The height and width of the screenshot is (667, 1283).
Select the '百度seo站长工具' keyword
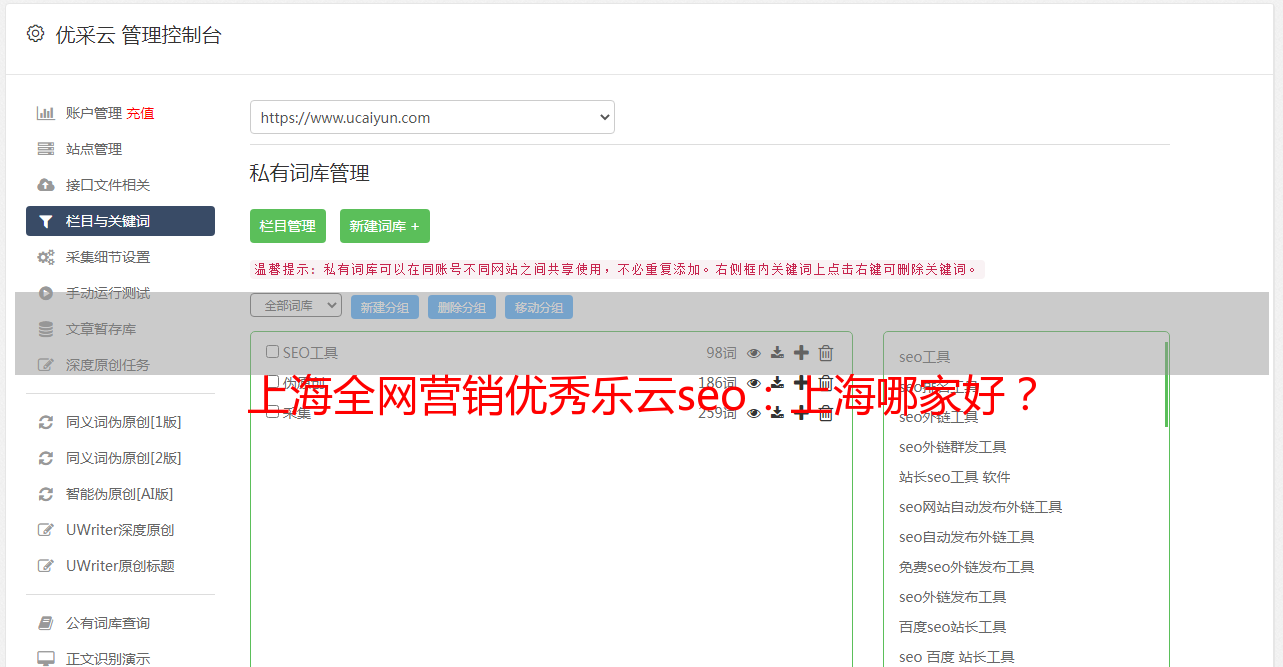953,627
